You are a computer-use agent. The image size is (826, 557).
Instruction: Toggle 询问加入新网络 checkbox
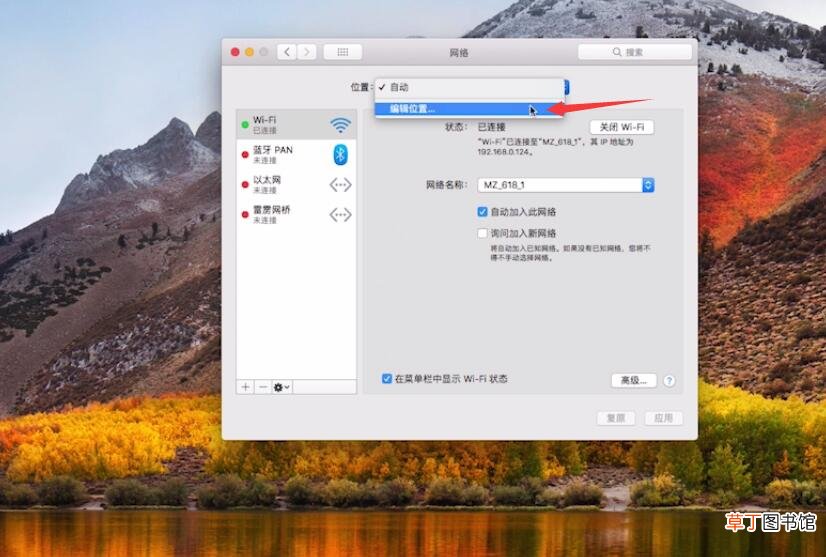coord(482,233)
